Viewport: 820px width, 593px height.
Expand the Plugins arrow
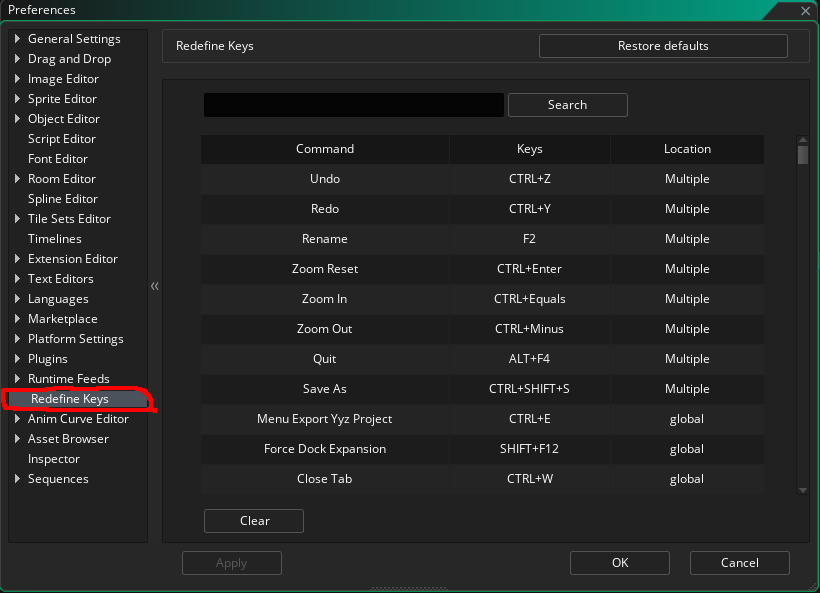click(x=17, y=359)
